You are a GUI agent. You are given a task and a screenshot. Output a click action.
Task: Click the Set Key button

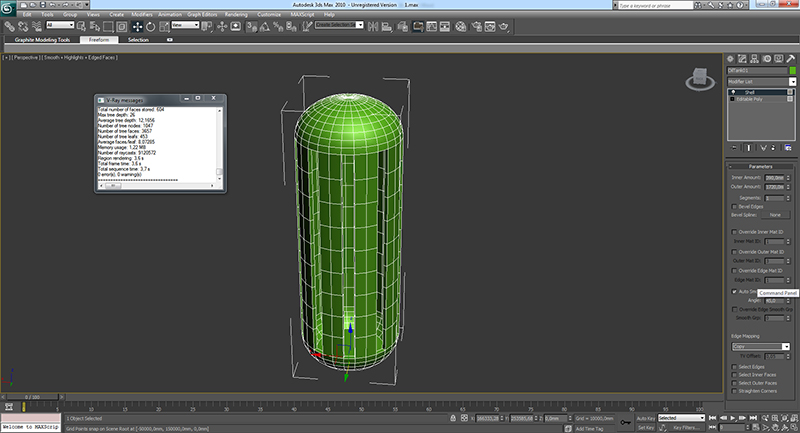point(645,427)
